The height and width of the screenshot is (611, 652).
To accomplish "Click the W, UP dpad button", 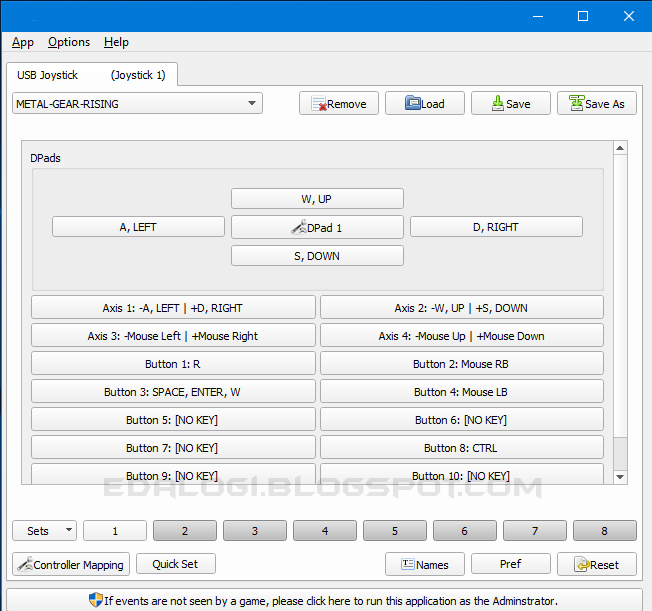I will pyautogui.click(x=317, y=198).
